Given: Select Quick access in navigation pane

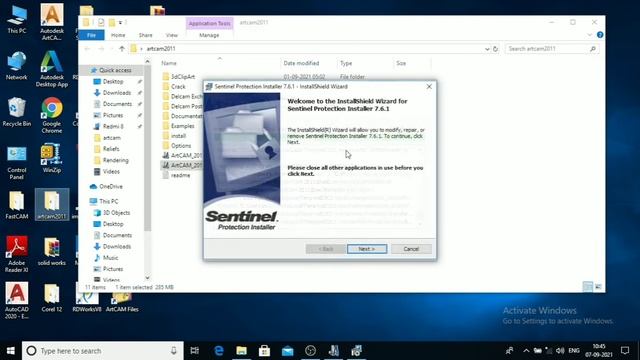Looking at the screenshot, I should 115,70.
